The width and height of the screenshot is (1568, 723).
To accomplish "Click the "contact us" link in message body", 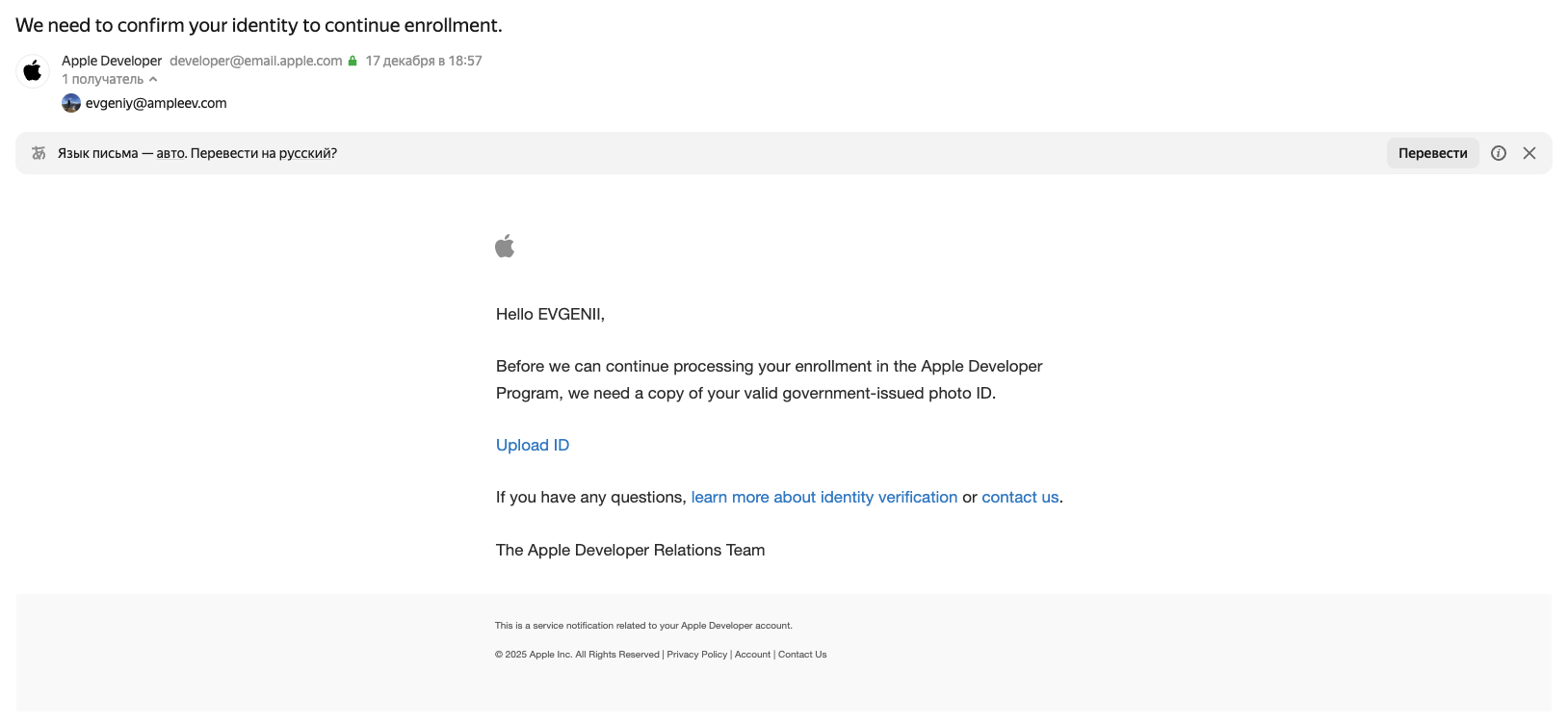I will [x=1020, y=497].
